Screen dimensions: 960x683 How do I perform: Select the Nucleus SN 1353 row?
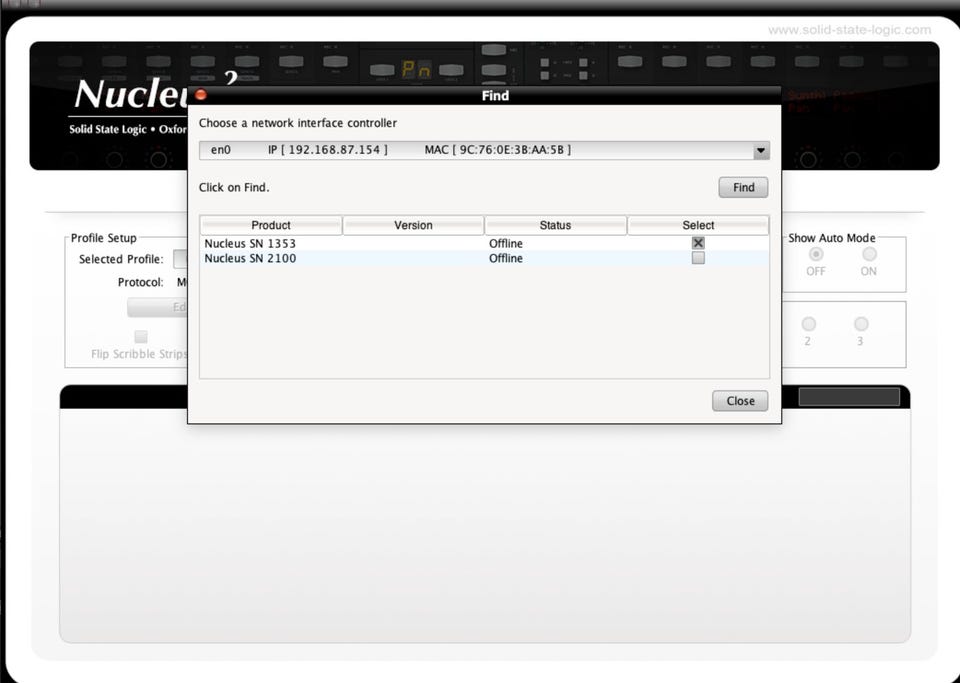pyautogui.click(x=484, y=243)
